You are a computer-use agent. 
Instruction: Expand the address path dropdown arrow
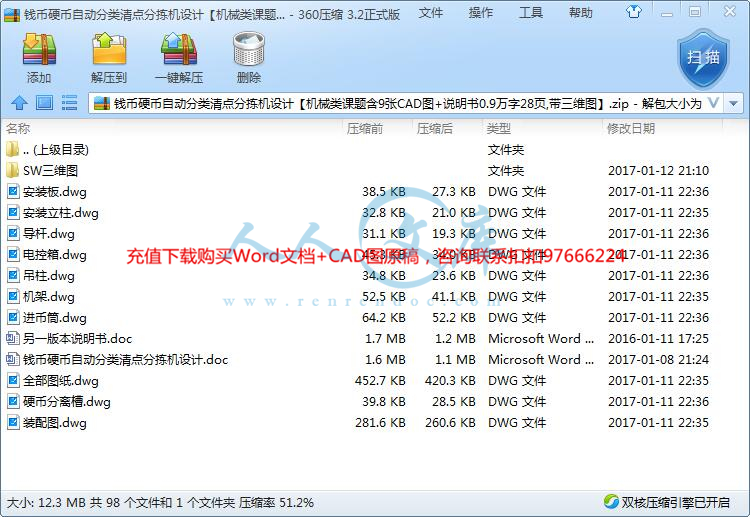734,103
